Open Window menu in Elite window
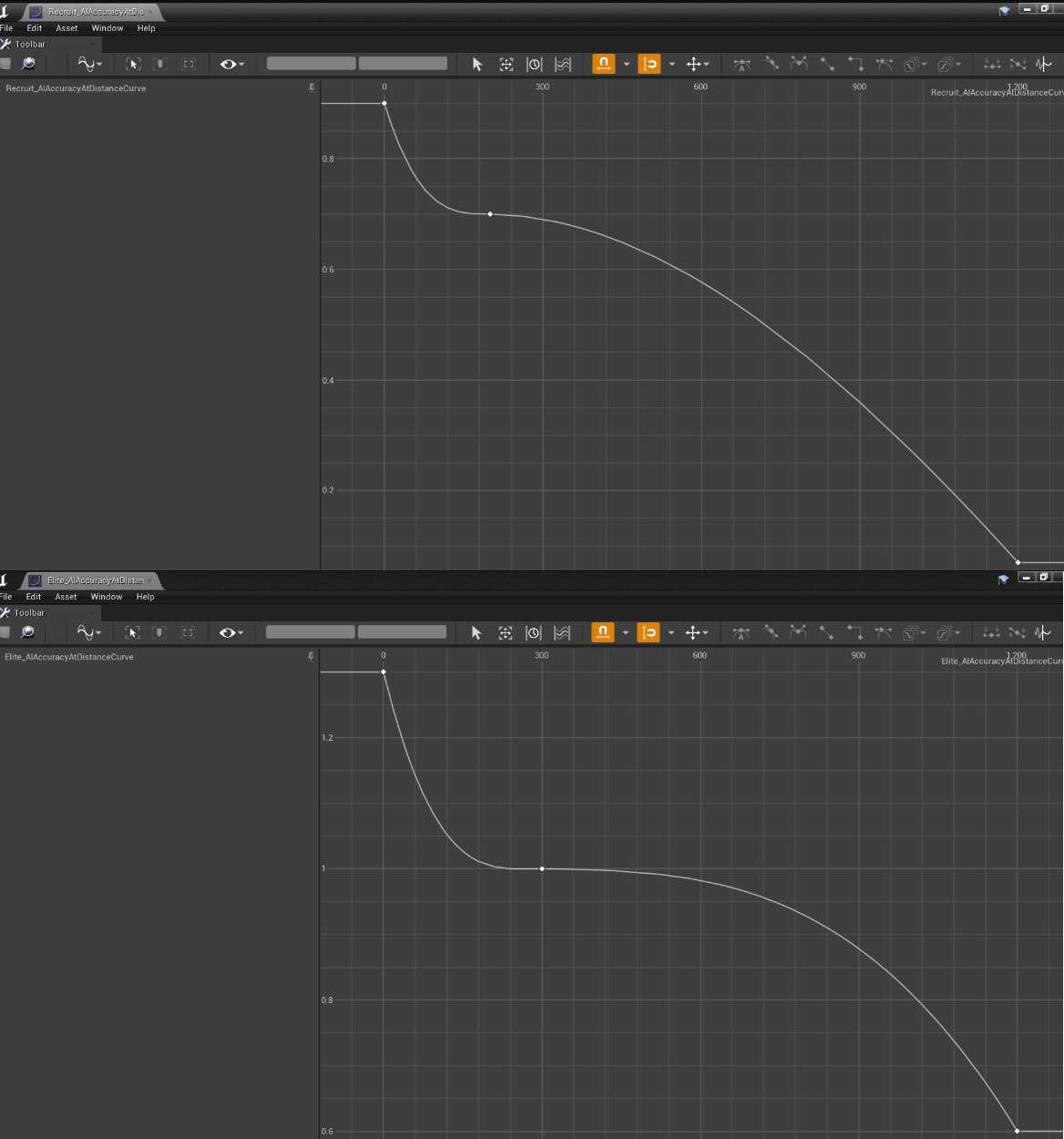This screenshot has width=1064, height=1139. pyautogui.click(x=107, y=597)
